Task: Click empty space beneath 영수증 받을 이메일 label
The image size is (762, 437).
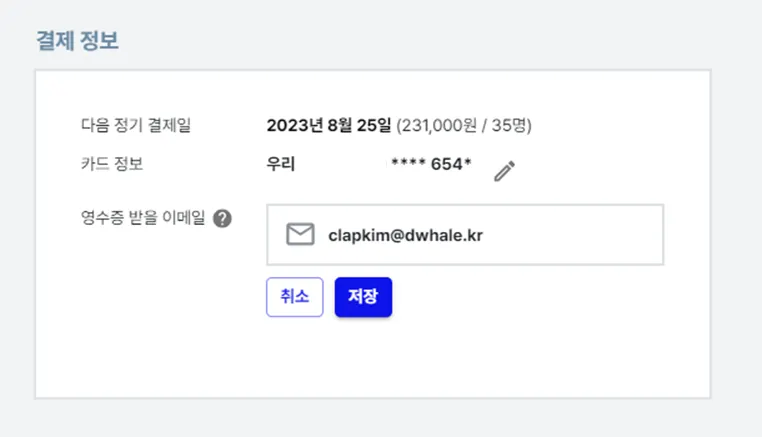Action: click(x=146, y=301)
